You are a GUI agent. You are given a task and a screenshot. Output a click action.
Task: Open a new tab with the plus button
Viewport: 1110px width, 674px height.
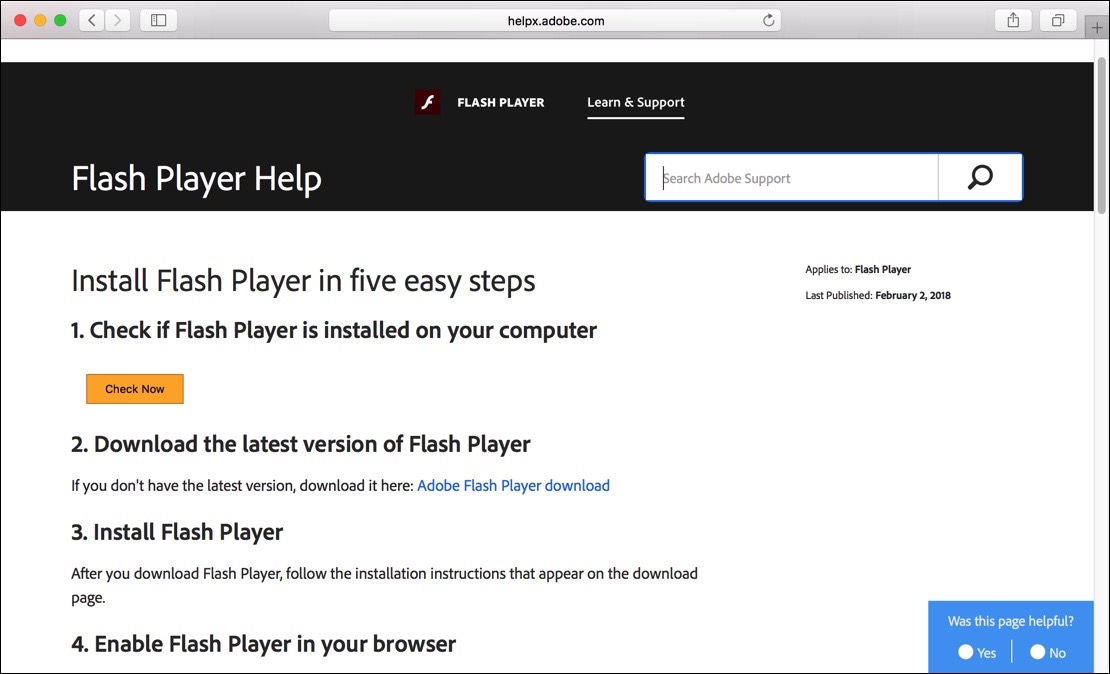[x=1097, y=28]
